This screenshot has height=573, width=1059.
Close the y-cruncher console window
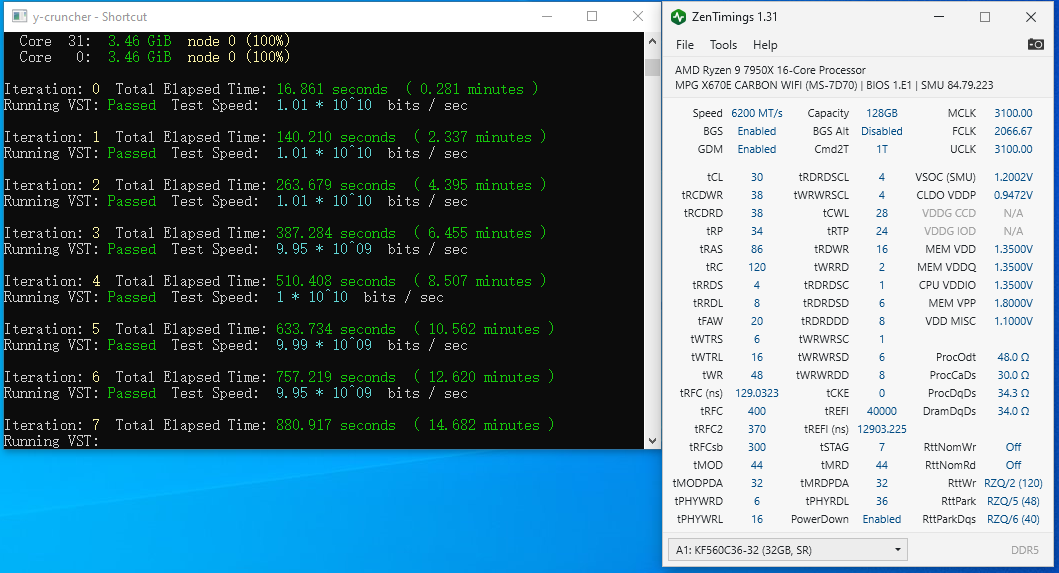click(638, 16)
